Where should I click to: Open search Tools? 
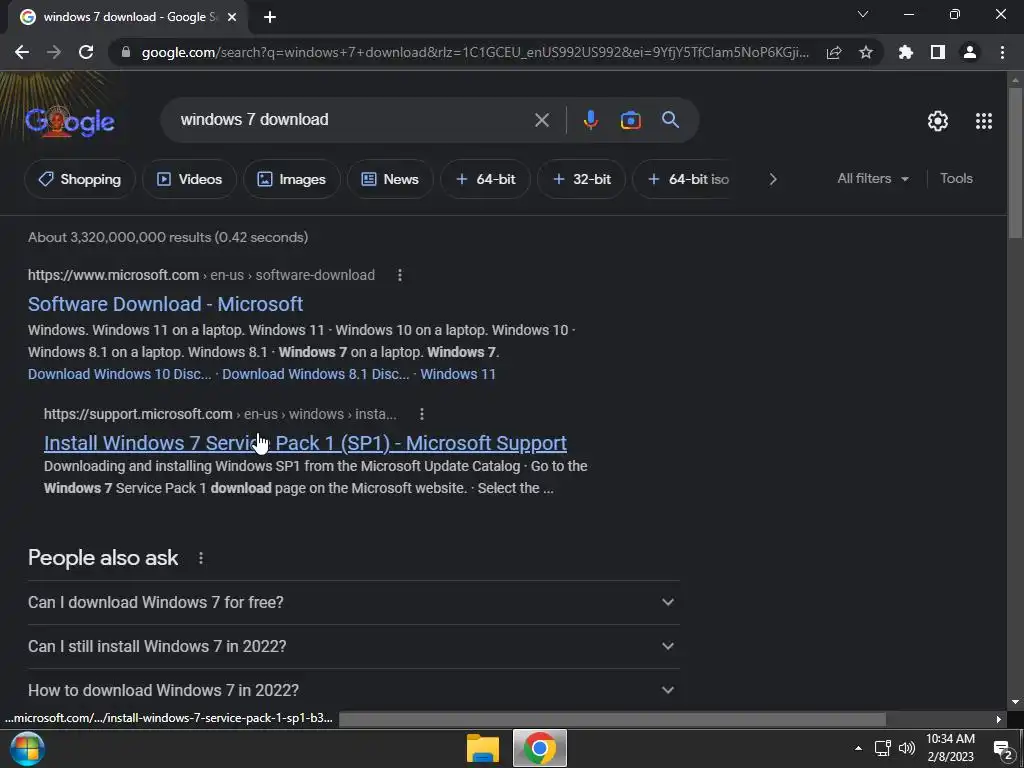click(x=956, y=178)
